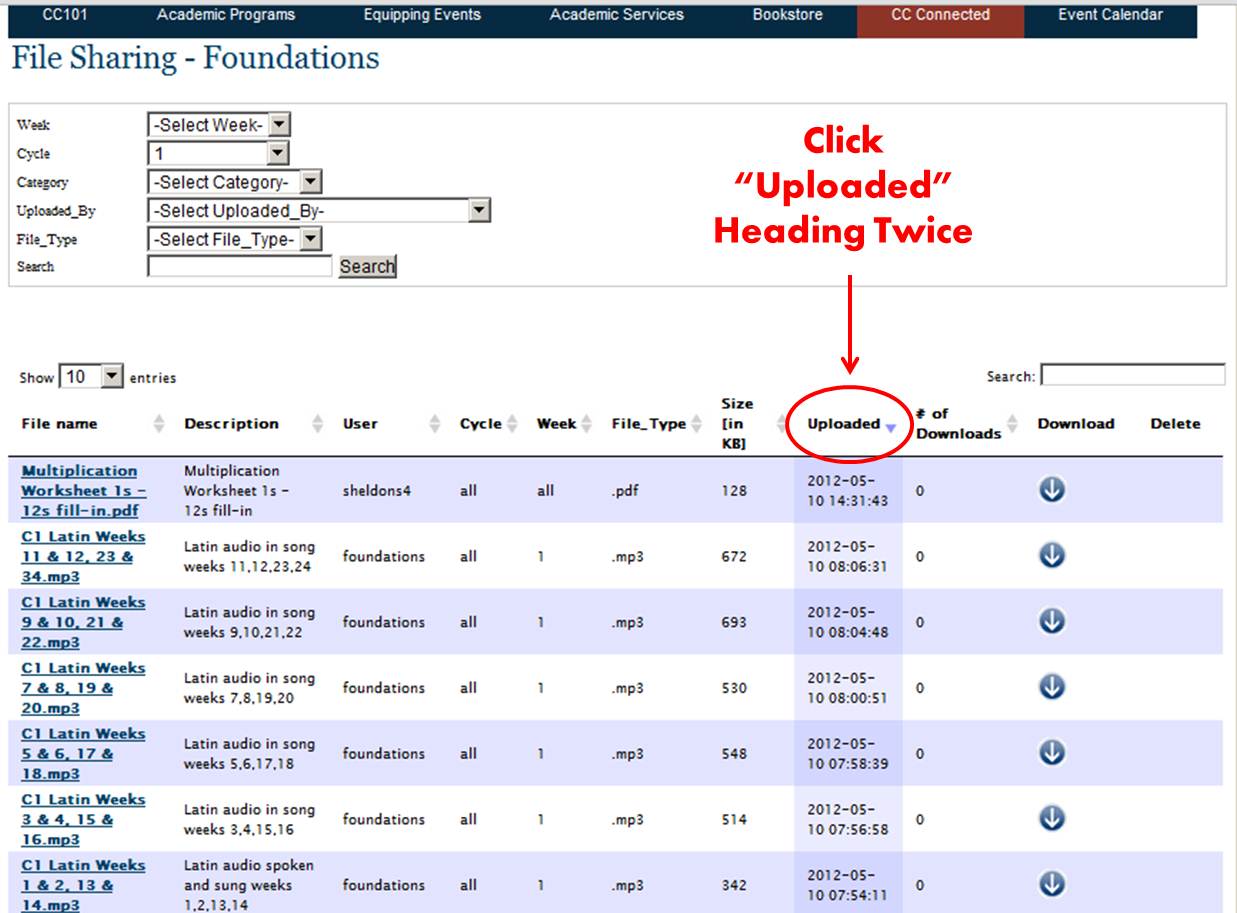The height and width of the screenshot is (913, 1237).
Task: Download C1 Latin Weeks 9 & 10 mp3
Action: click(1052, 622)
